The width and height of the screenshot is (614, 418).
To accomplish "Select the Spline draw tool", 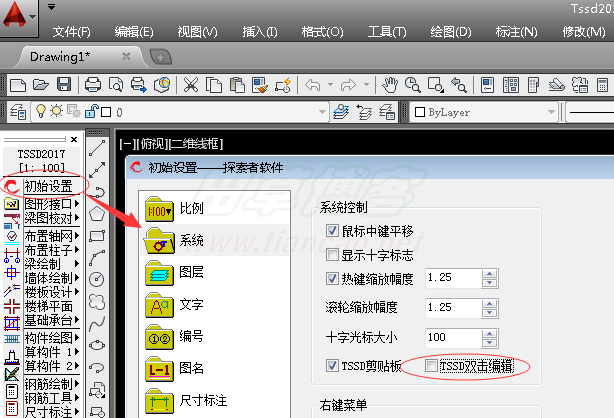I will pyautogui.click(x=97, y=324).
